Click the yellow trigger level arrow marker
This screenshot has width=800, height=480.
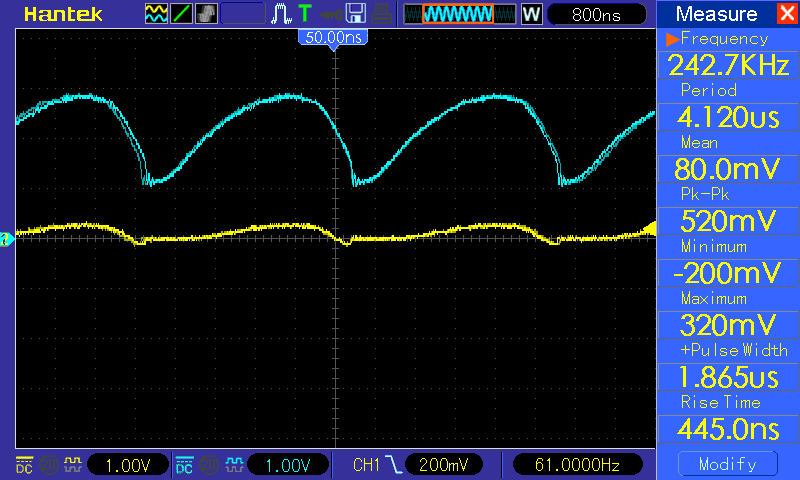pyautogui.click(x=649, y=229)
